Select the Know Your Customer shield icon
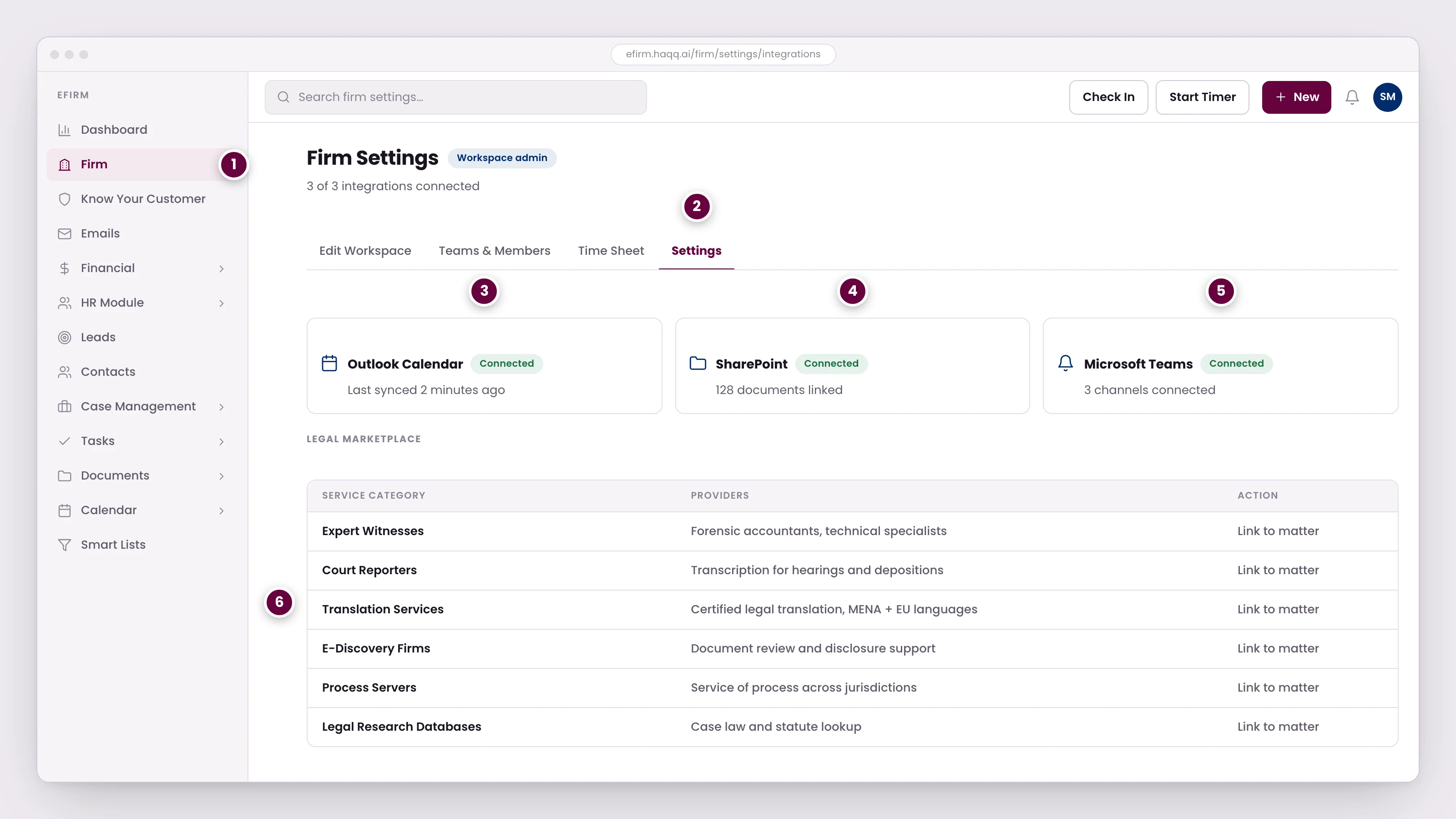1456x819 pixels. 65,199
